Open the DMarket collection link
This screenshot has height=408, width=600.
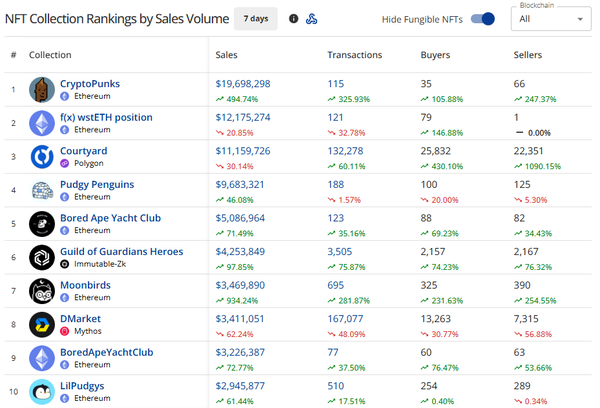(x=80, y=319)
